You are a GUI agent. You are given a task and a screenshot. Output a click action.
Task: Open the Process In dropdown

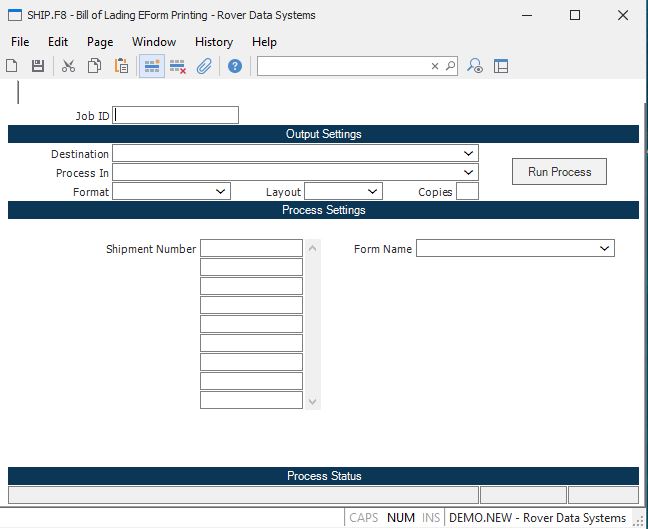469,173
